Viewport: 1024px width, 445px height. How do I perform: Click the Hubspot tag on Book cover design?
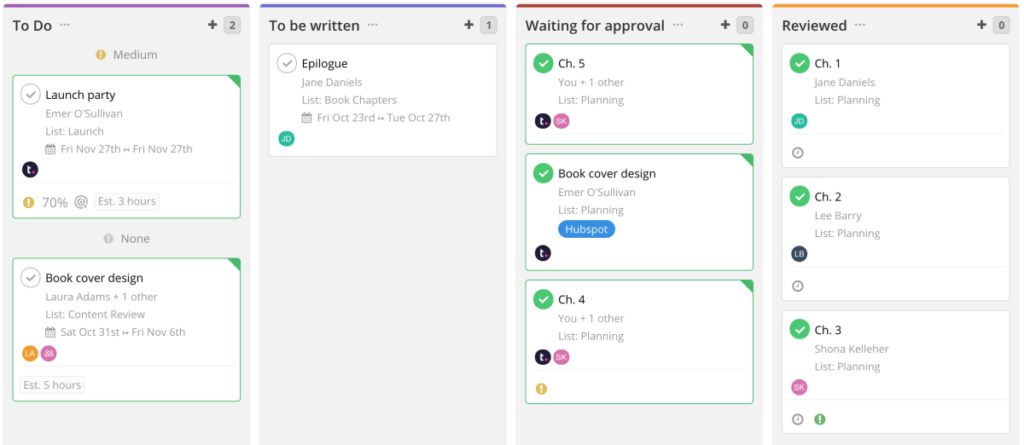586,229
